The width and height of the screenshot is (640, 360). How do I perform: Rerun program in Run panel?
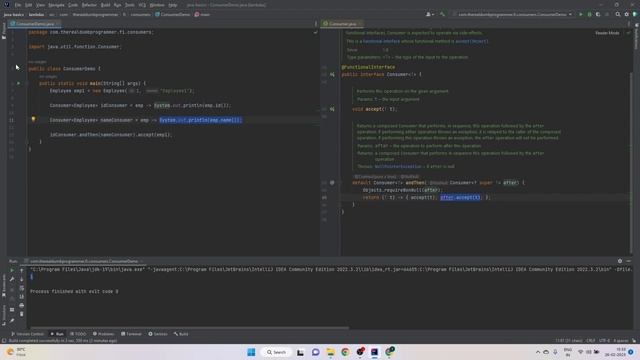pos(12,270)
